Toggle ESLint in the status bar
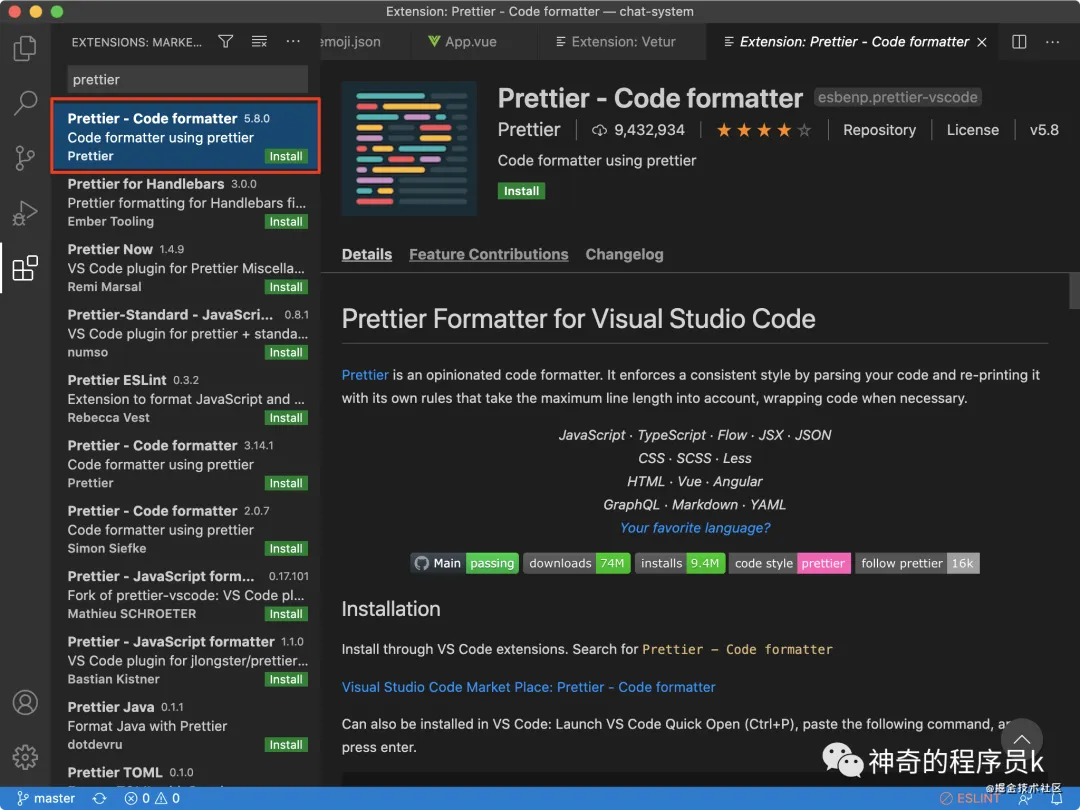Image resolution: width=1080 pixels, height=810 pixels. pyautogui.click(x=969, y=799)
